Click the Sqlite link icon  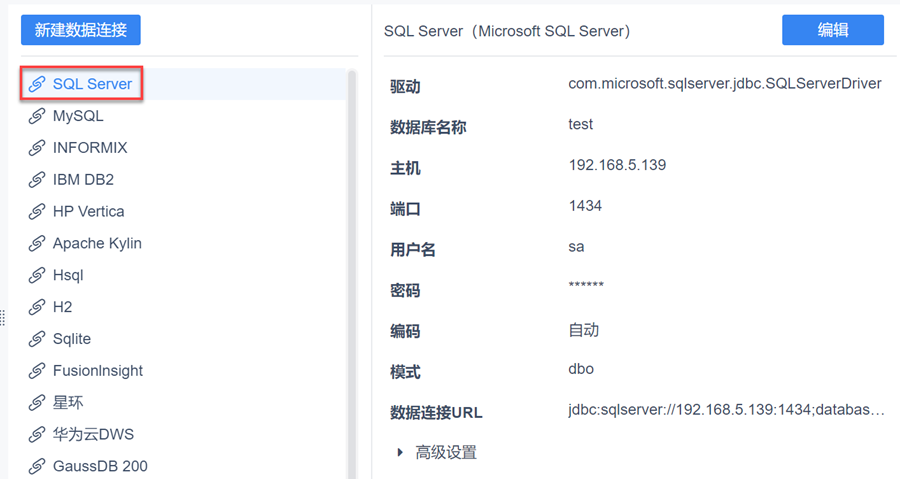point(37,339)
